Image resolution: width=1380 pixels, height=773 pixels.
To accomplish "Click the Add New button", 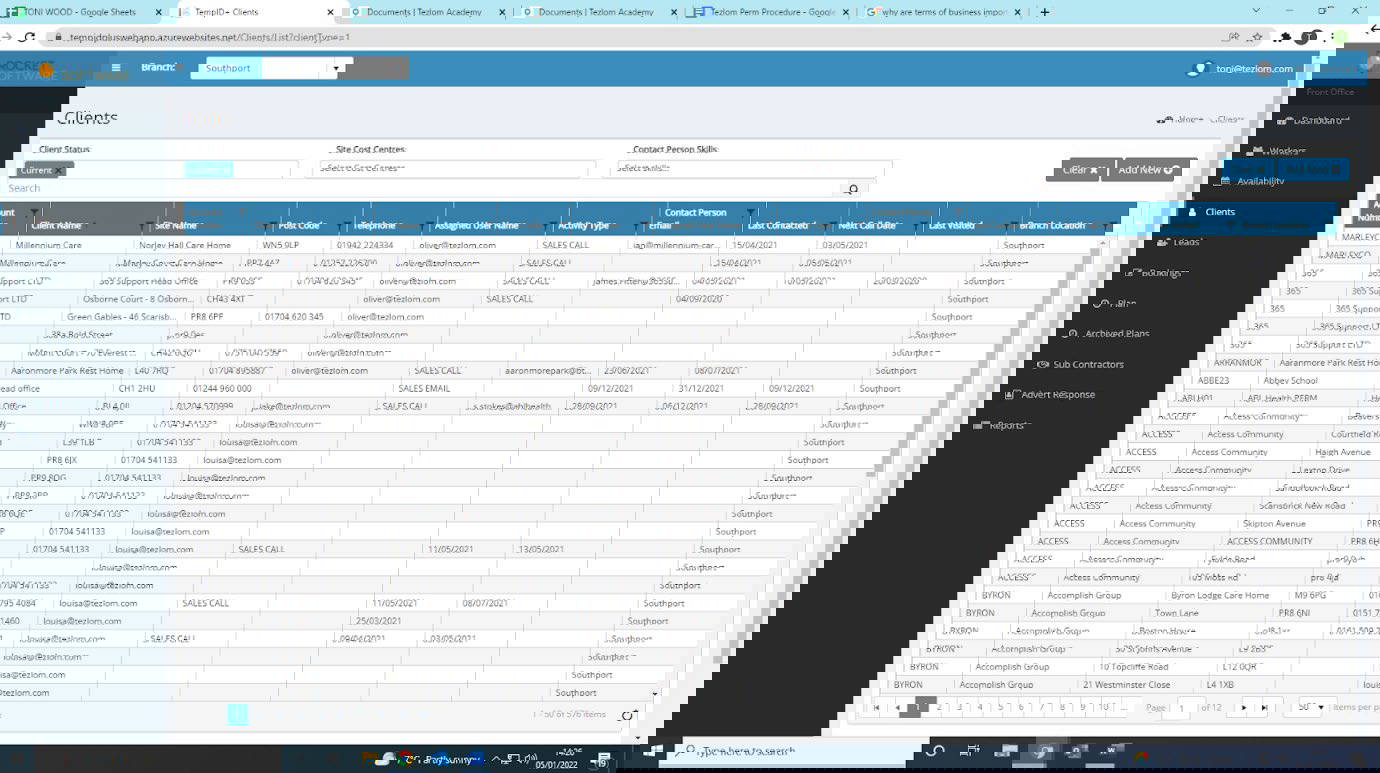I will point(1145,170).
